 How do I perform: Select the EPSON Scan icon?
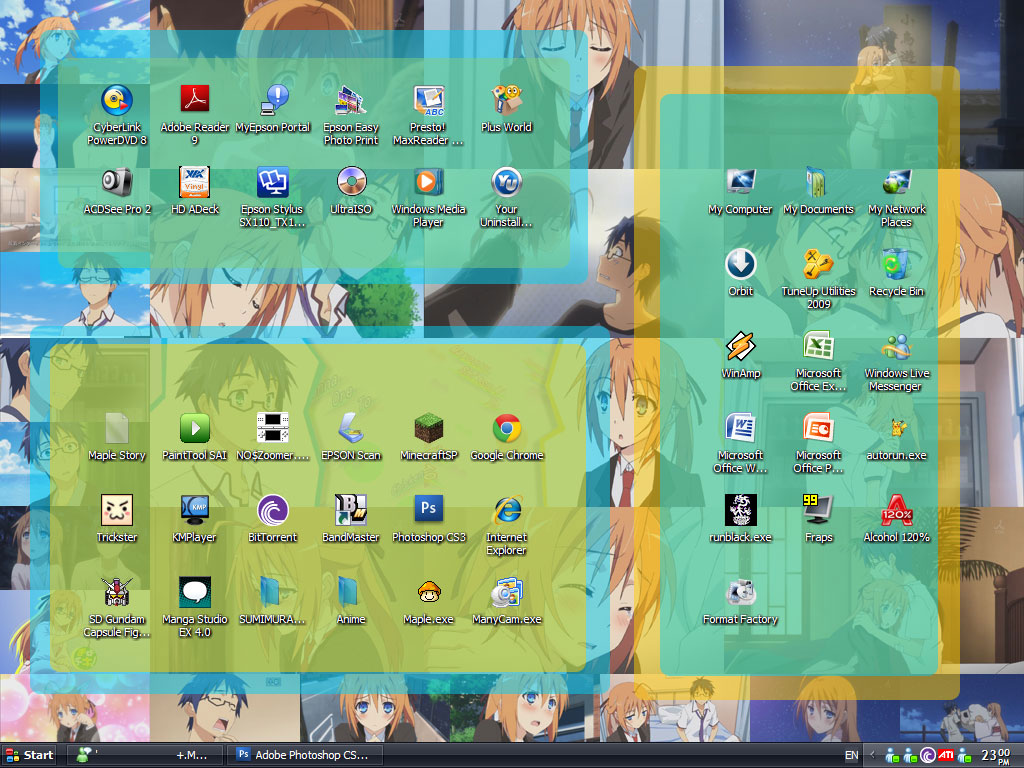[x=351, y=428]
